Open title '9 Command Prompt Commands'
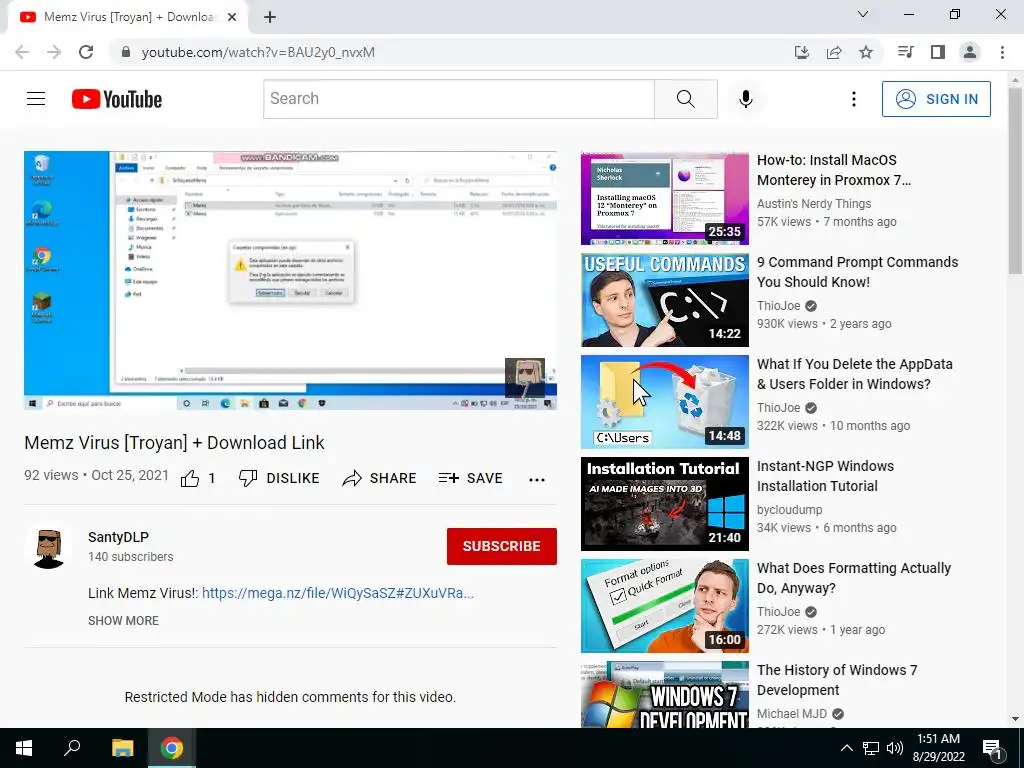This screenshot has width=1024, height=768. (857, 272)
